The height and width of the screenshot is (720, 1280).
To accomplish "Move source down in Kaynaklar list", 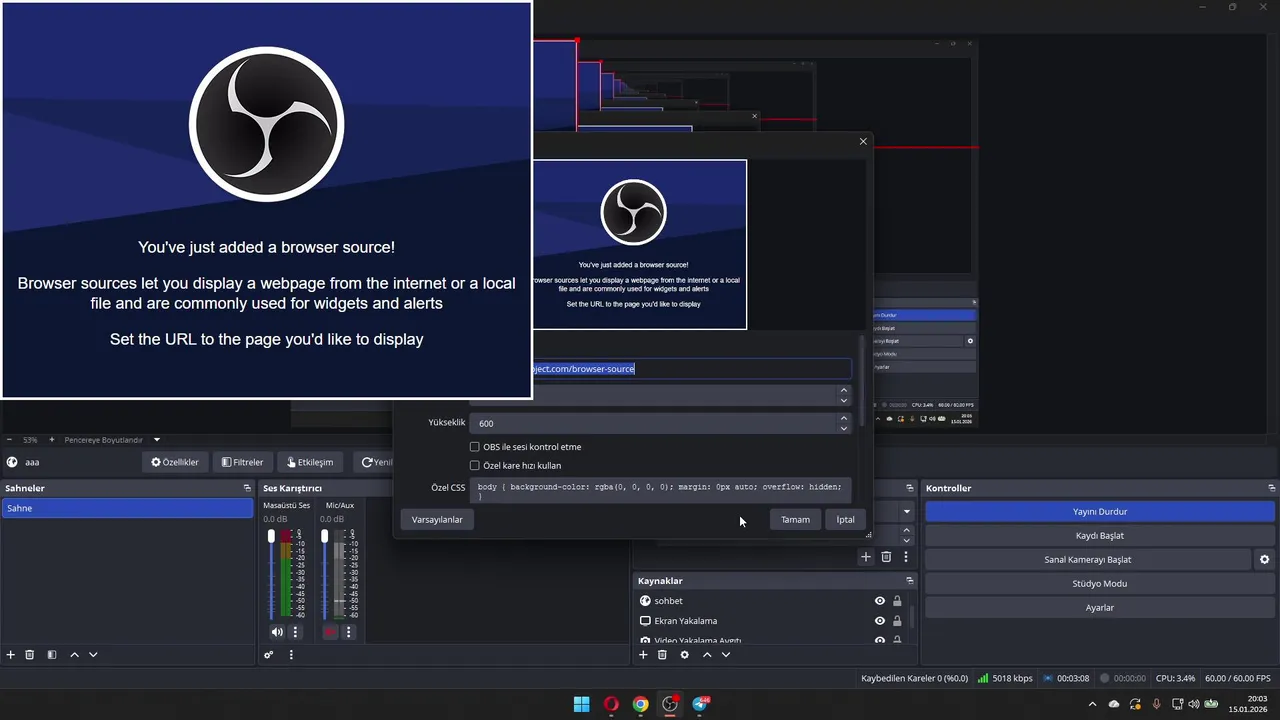I will point(726,655).
